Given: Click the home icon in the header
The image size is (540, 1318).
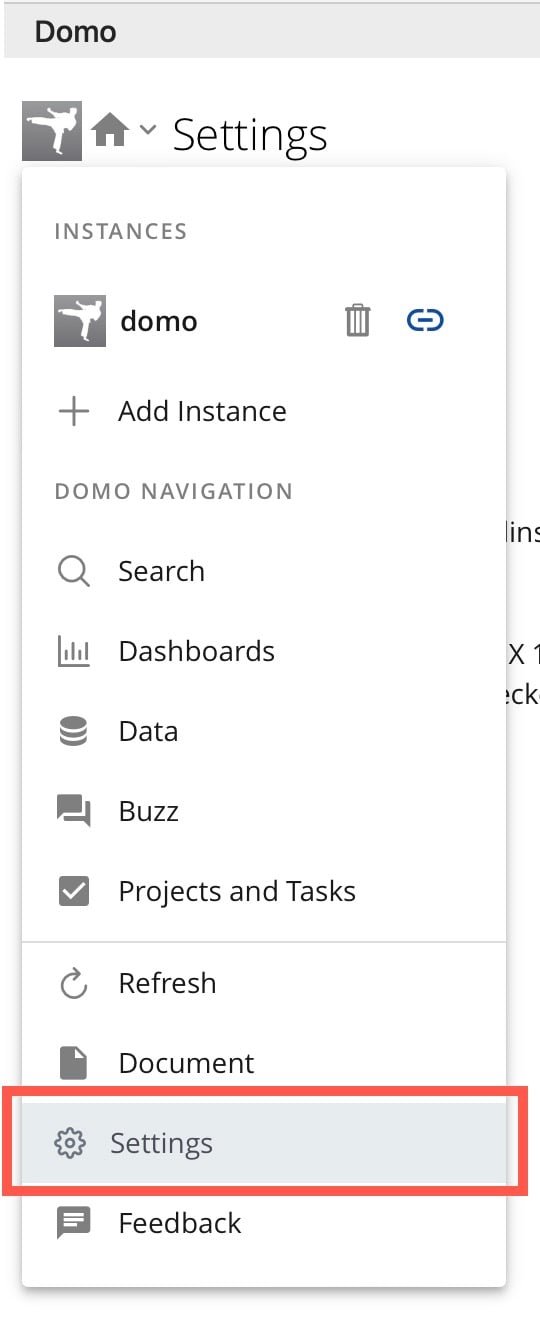Looking at the screenshot, I should [x=110, y=129].
